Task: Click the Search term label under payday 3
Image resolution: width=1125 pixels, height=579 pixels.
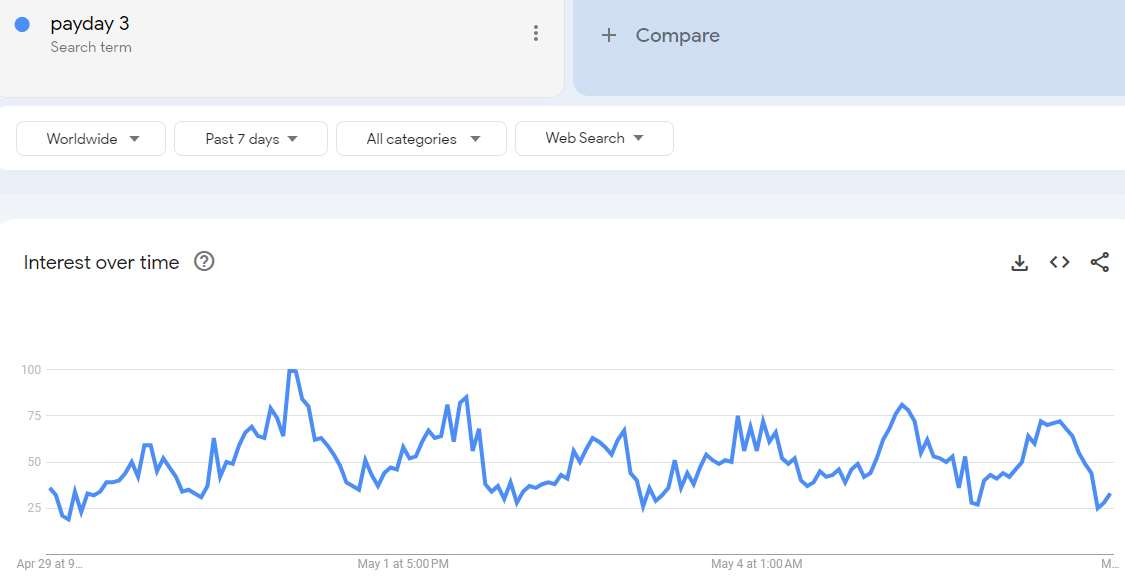Action: [91, 47]
